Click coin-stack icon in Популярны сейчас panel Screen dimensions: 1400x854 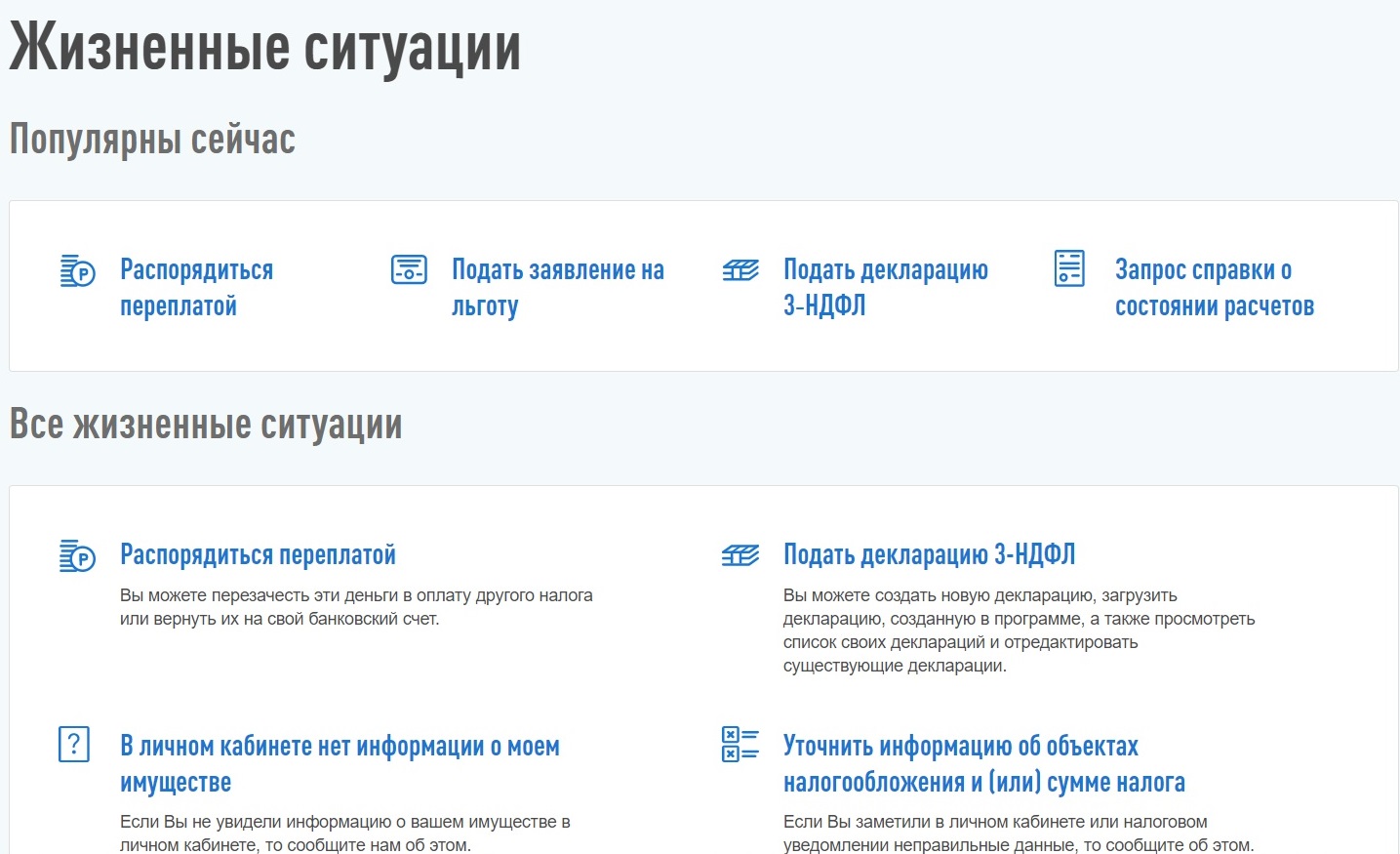point(77,270)
